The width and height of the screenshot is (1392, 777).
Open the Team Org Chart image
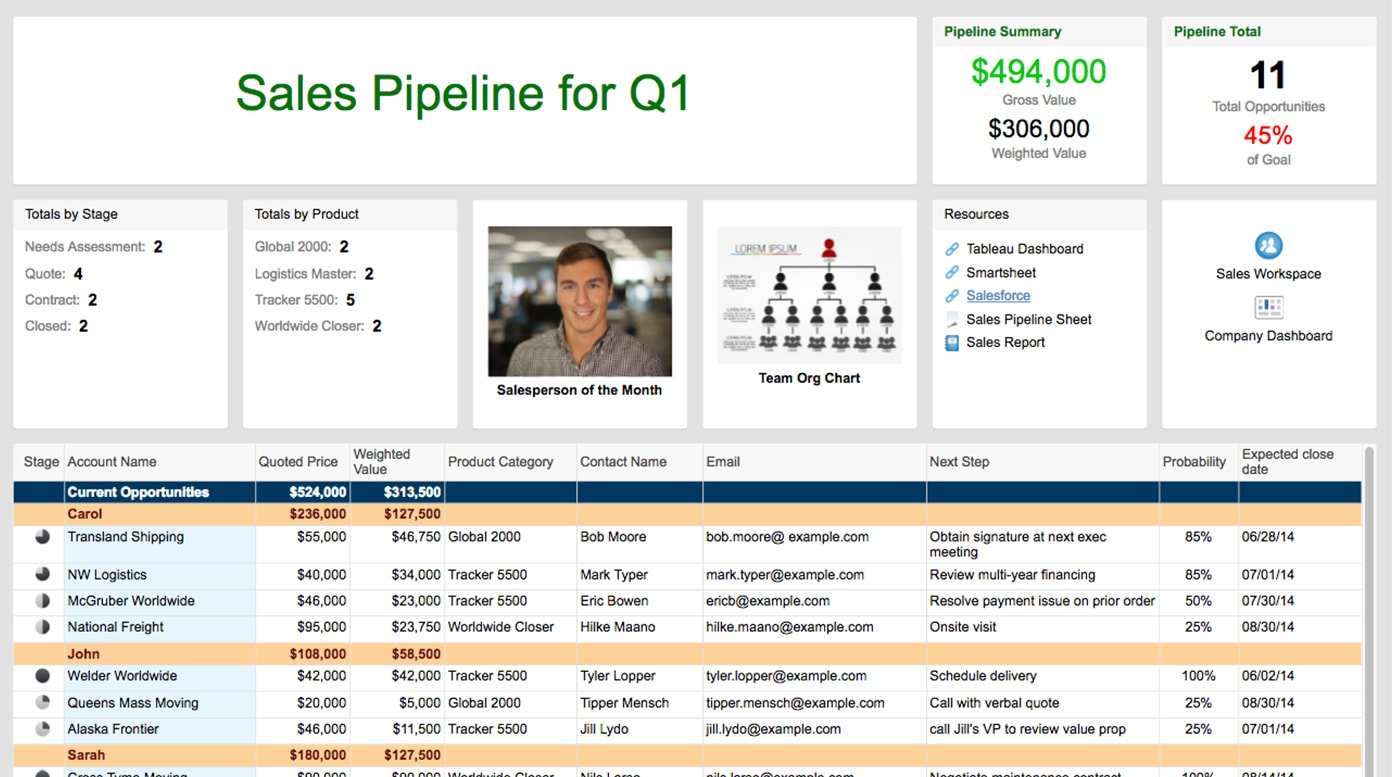click(810, 296)
